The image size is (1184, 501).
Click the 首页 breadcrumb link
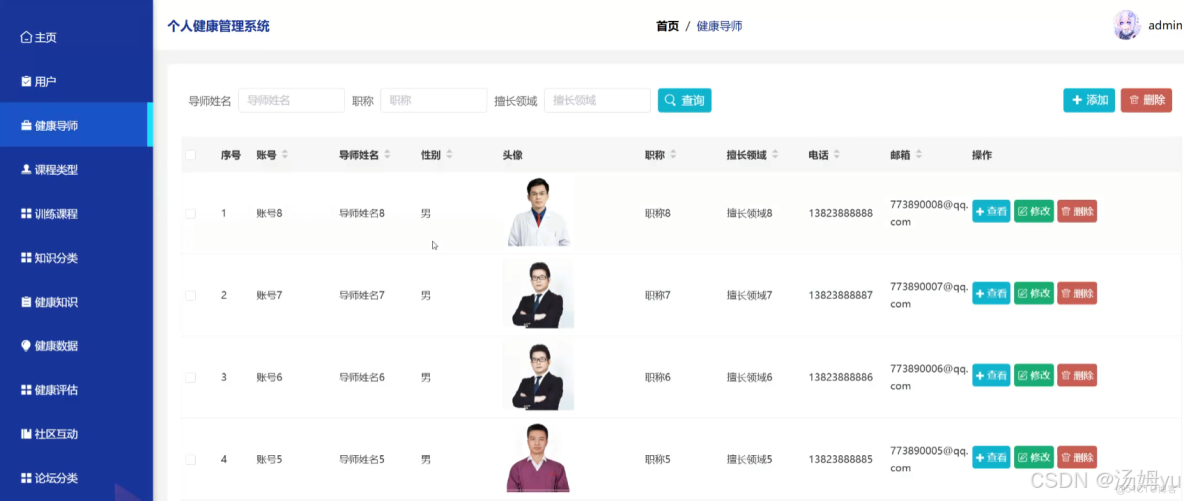tap(667, 26)
